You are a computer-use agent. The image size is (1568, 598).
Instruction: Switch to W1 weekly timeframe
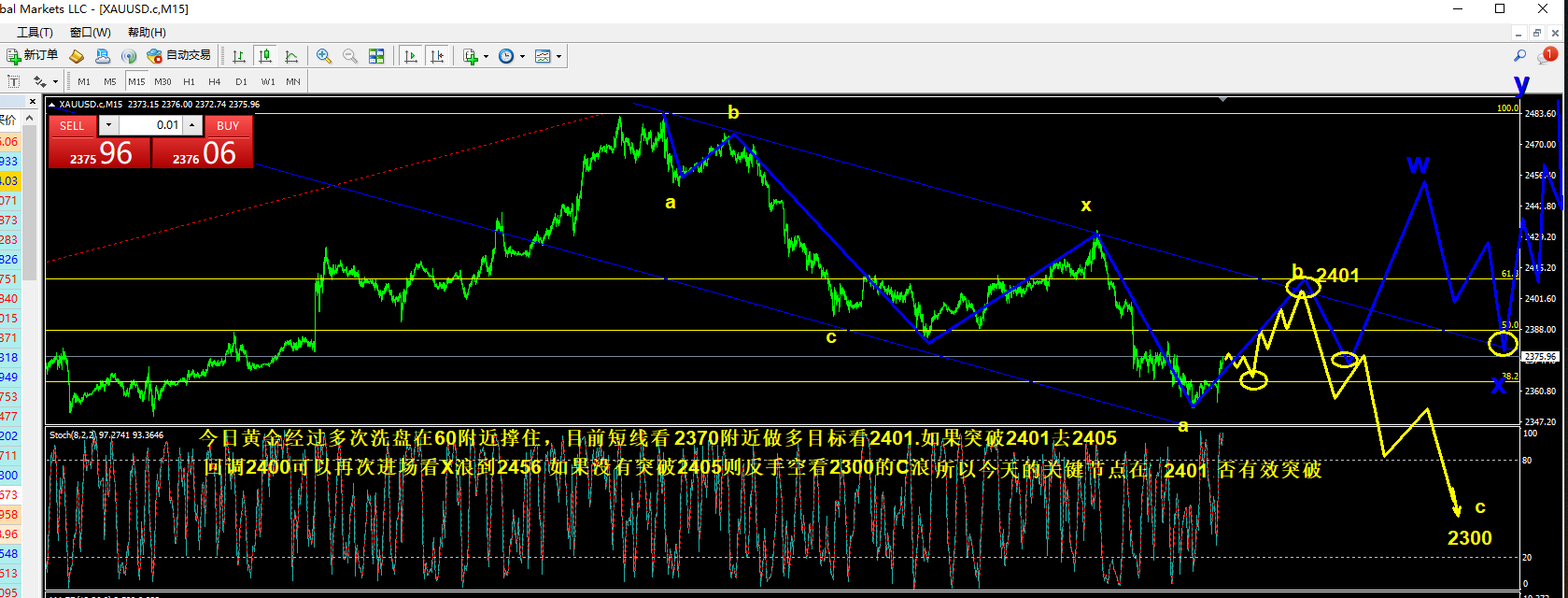[x=267, y=81]
